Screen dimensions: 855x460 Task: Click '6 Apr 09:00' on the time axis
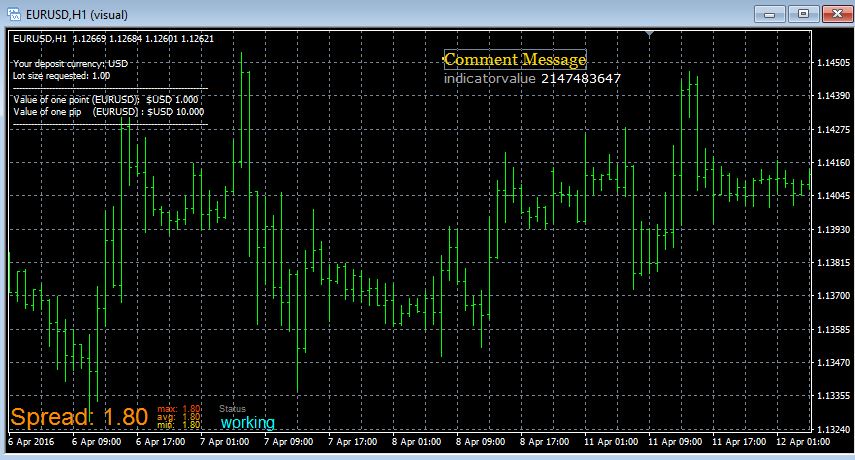pos(97,441)
